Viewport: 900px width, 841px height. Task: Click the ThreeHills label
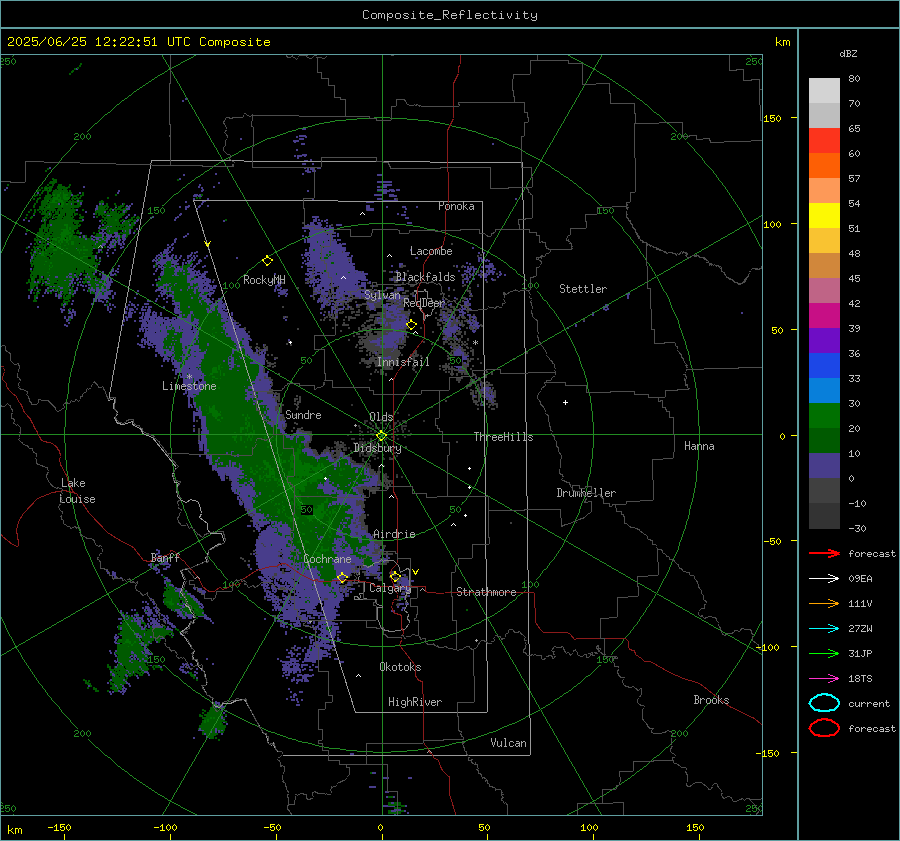[503, 437]
